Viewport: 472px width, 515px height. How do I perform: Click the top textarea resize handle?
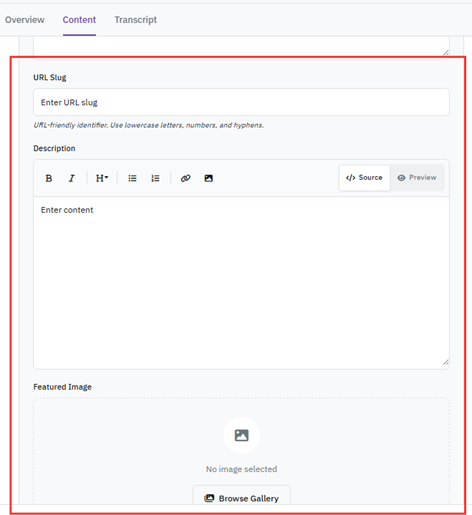[x=446, y=53]
